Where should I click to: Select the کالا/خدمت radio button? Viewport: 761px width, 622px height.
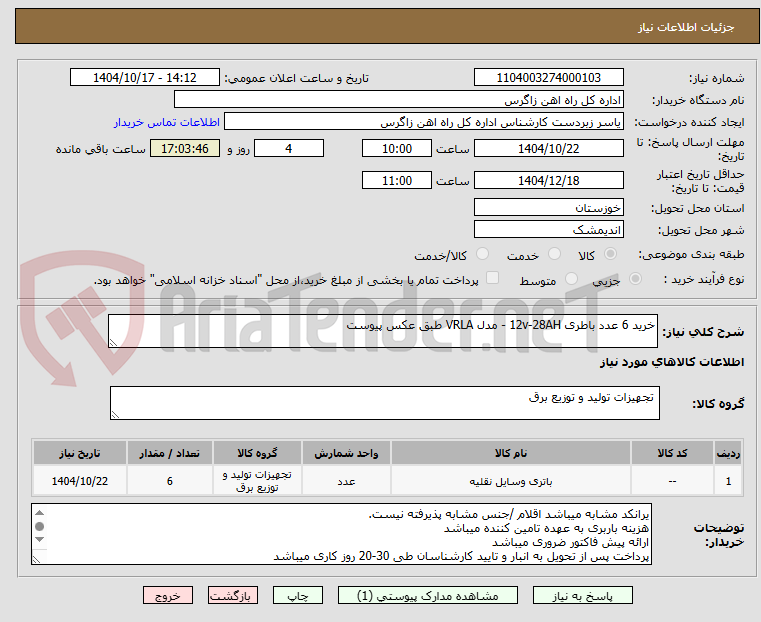click(x=482, y=254)
